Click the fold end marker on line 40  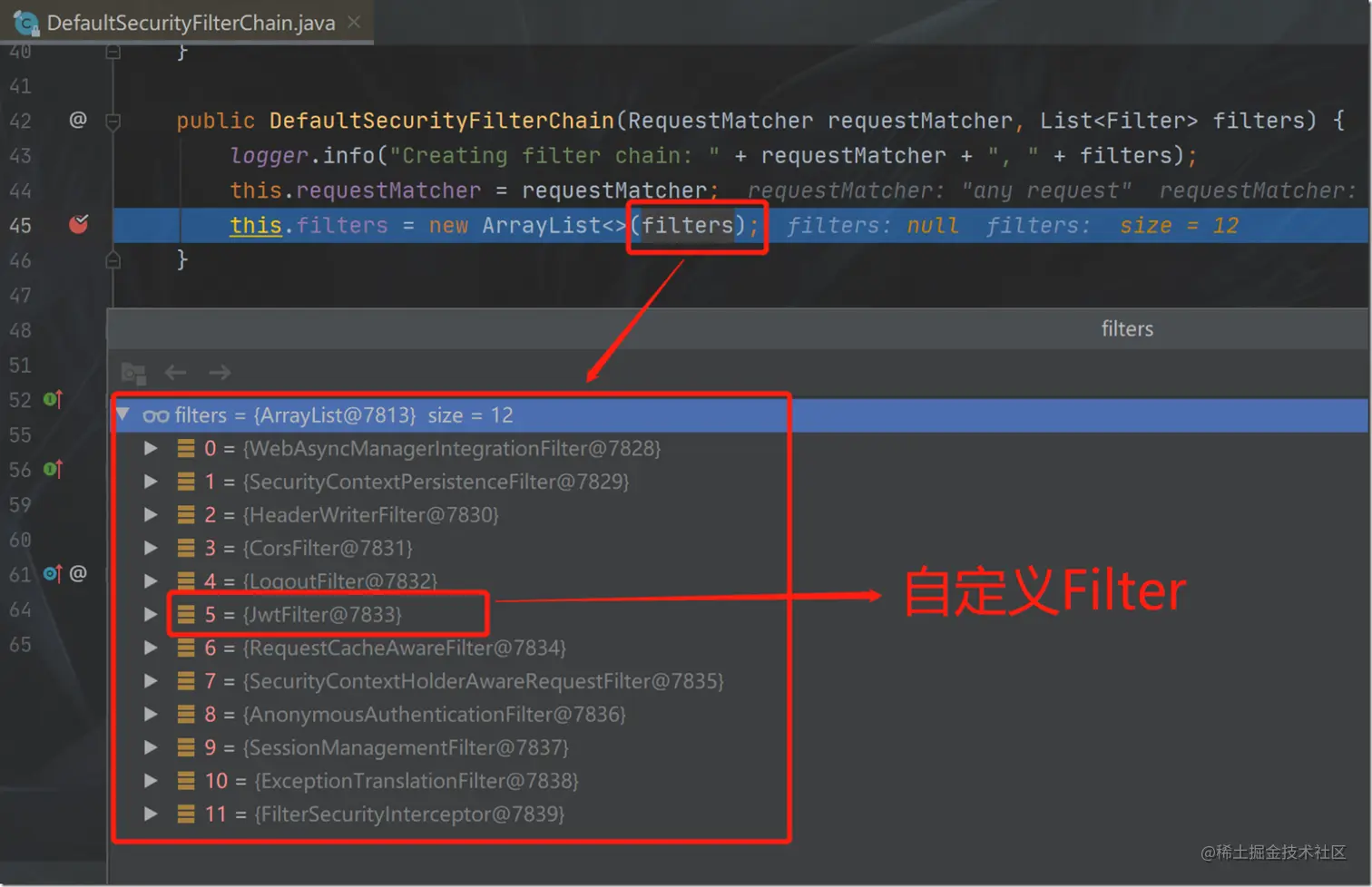pos(113,52)
